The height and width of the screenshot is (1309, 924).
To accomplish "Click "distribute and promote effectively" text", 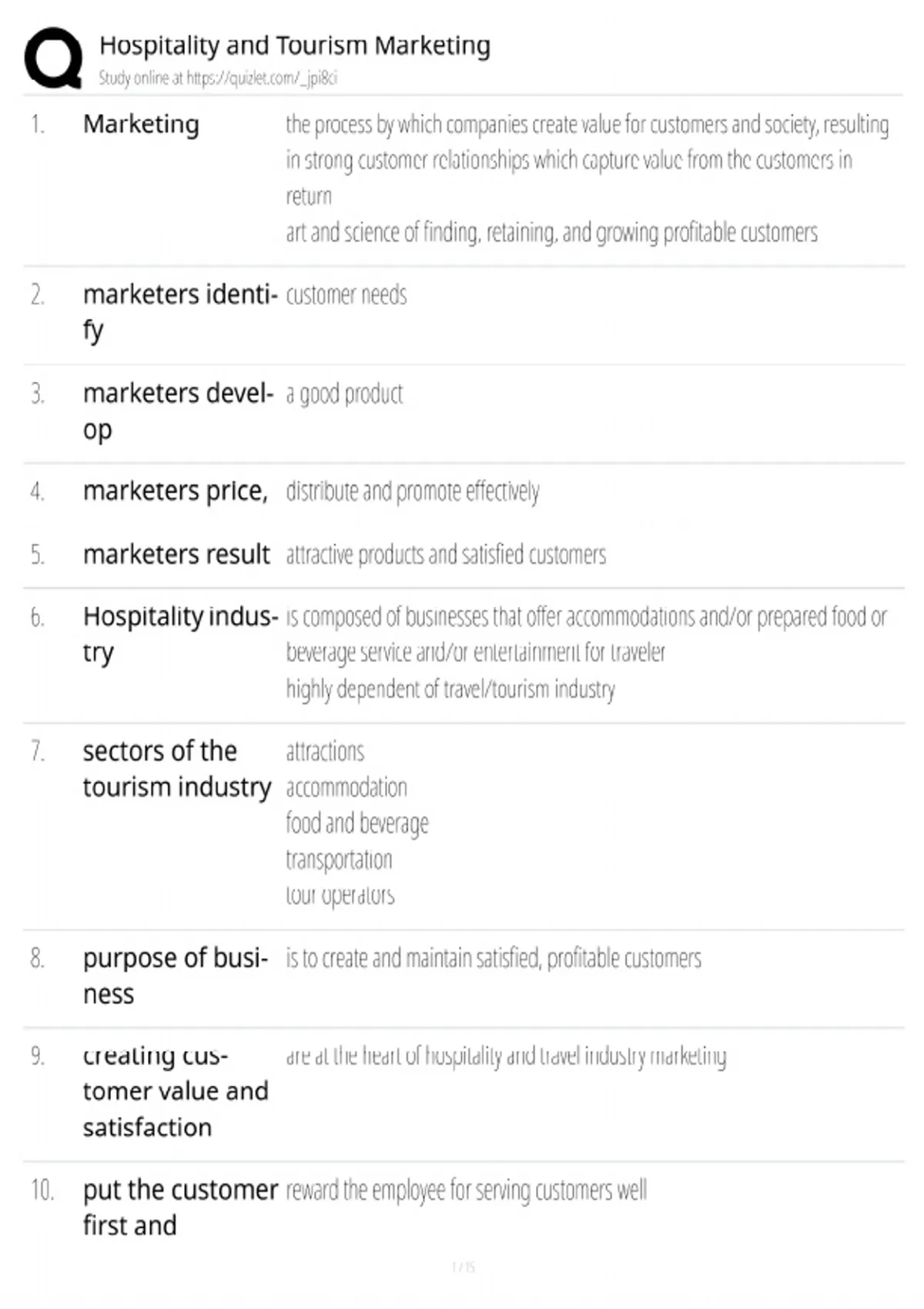I will 413,491.
